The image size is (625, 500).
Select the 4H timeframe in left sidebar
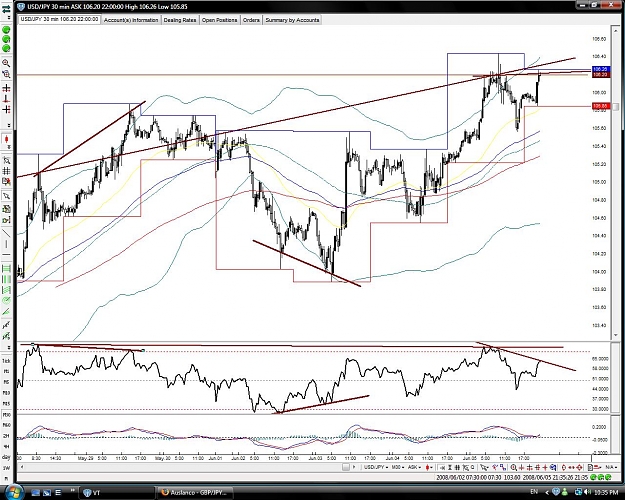tap(6, 447)
